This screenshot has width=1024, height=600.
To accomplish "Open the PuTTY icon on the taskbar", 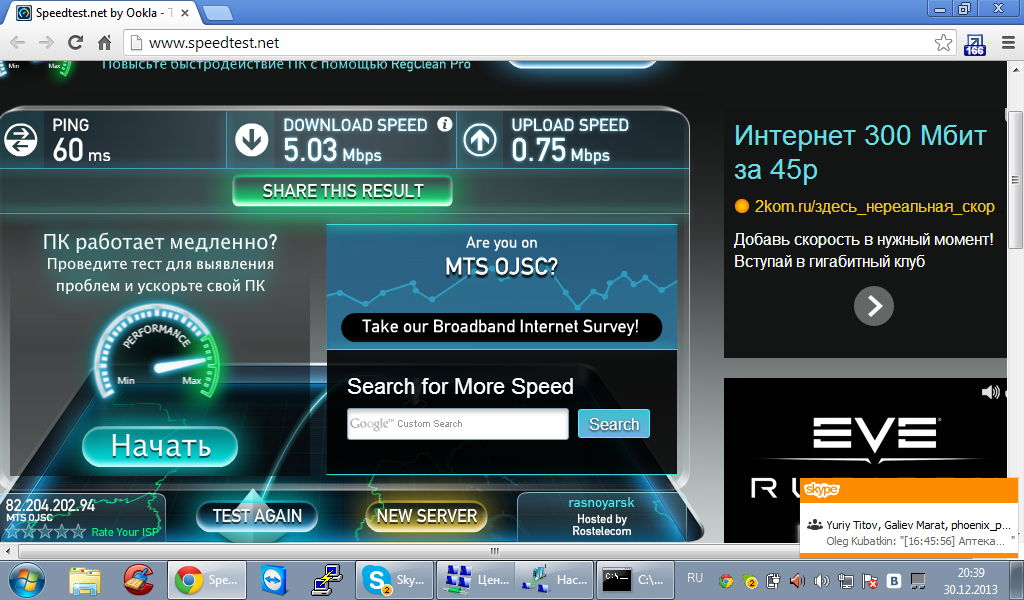I will point(327,580).
